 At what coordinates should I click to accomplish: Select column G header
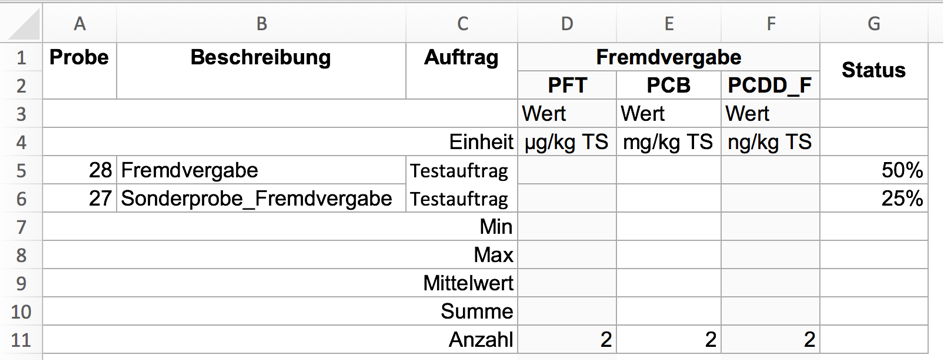[x=874, y=23]
